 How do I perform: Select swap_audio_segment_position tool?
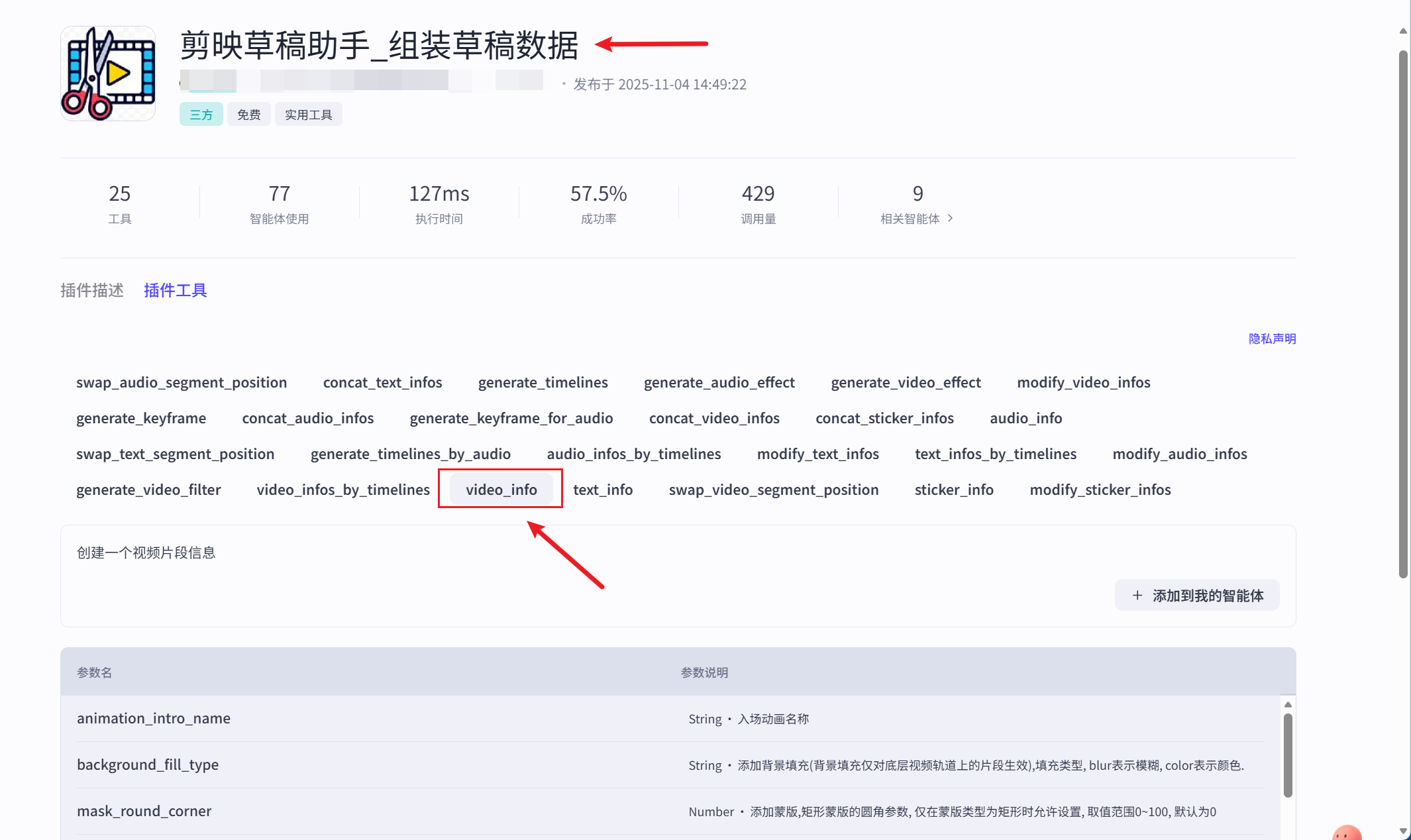point(182,382)
